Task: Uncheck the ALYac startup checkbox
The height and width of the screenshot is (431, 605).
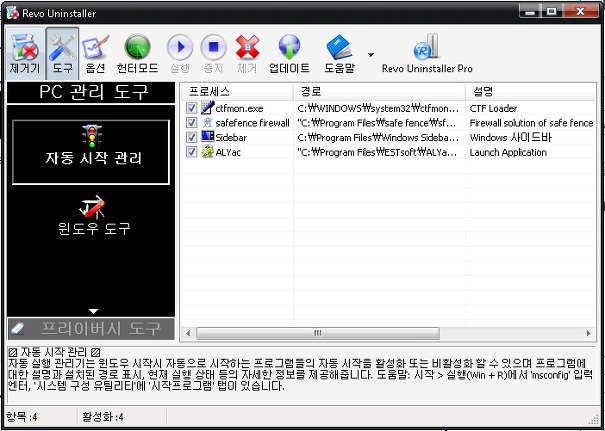Action: click(191, 152)
